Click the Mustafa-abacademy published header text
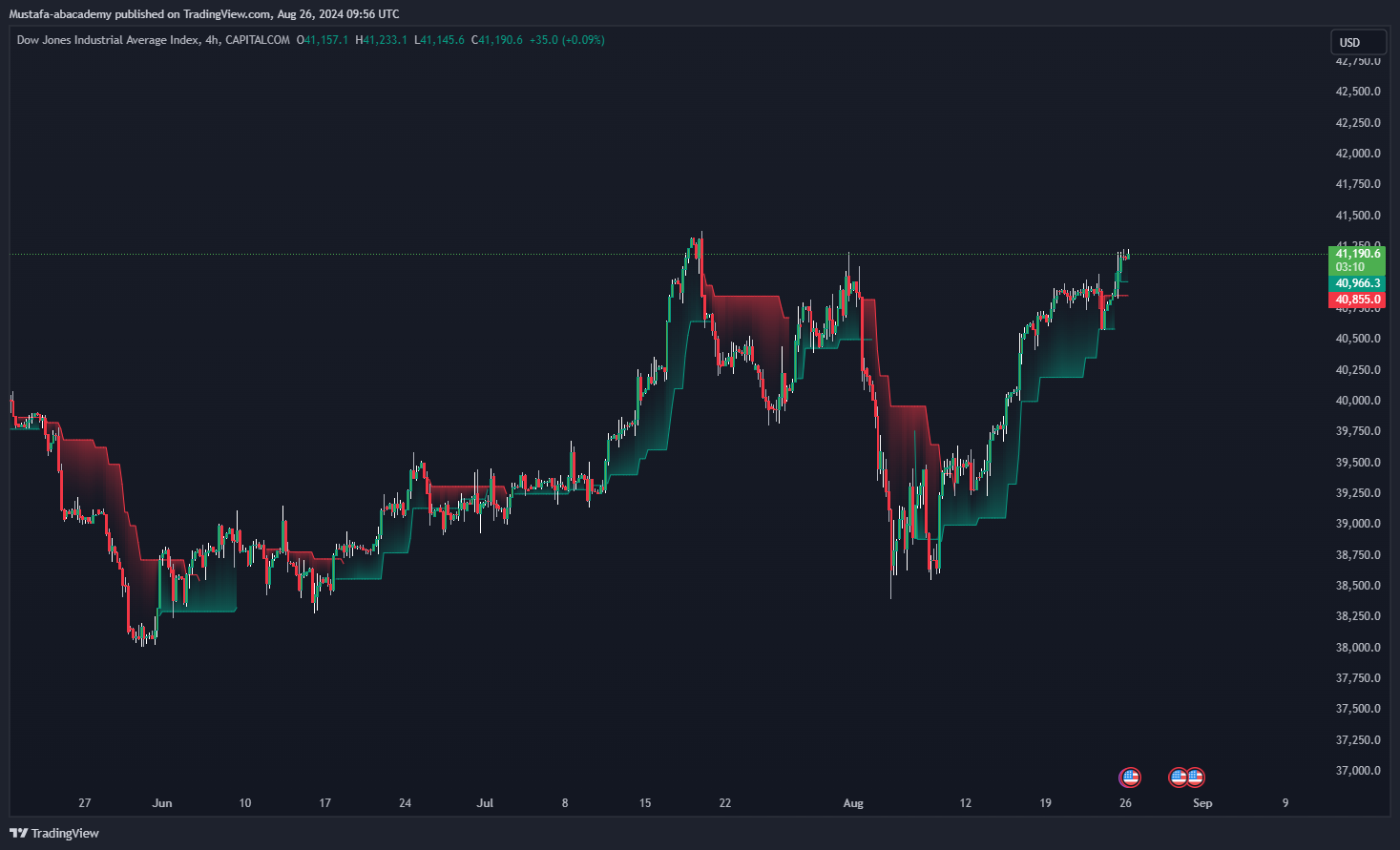Image resolution: width=1400 pixels, height=850 pixels. click(203, 14)
